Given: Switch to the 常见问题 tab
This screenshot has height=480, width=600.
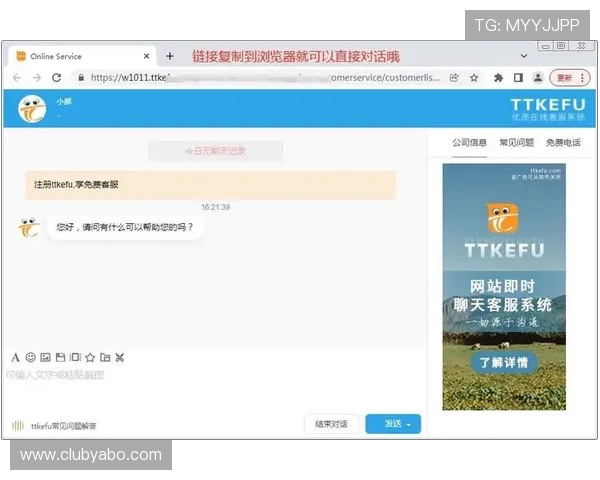Looking at the screenshot, I should 517,143.
